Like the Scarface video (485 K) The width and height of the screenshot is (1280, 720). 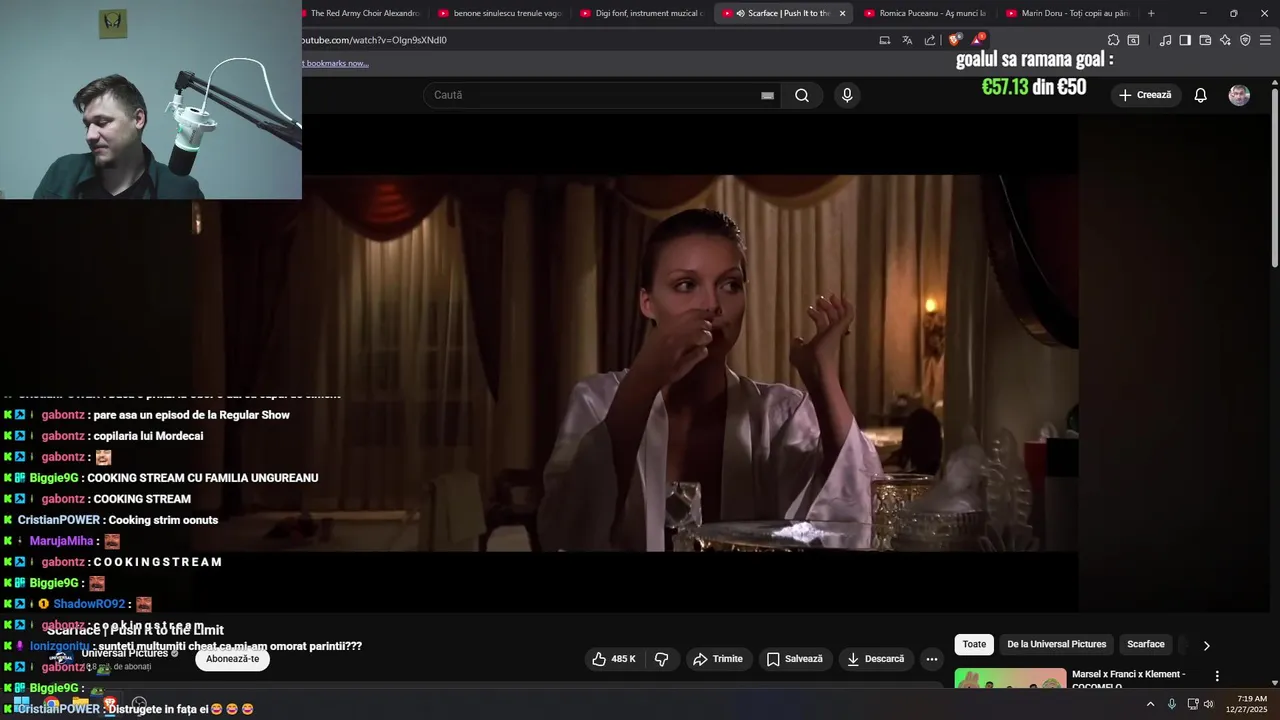pyautogui.click(x=614, y=659)
